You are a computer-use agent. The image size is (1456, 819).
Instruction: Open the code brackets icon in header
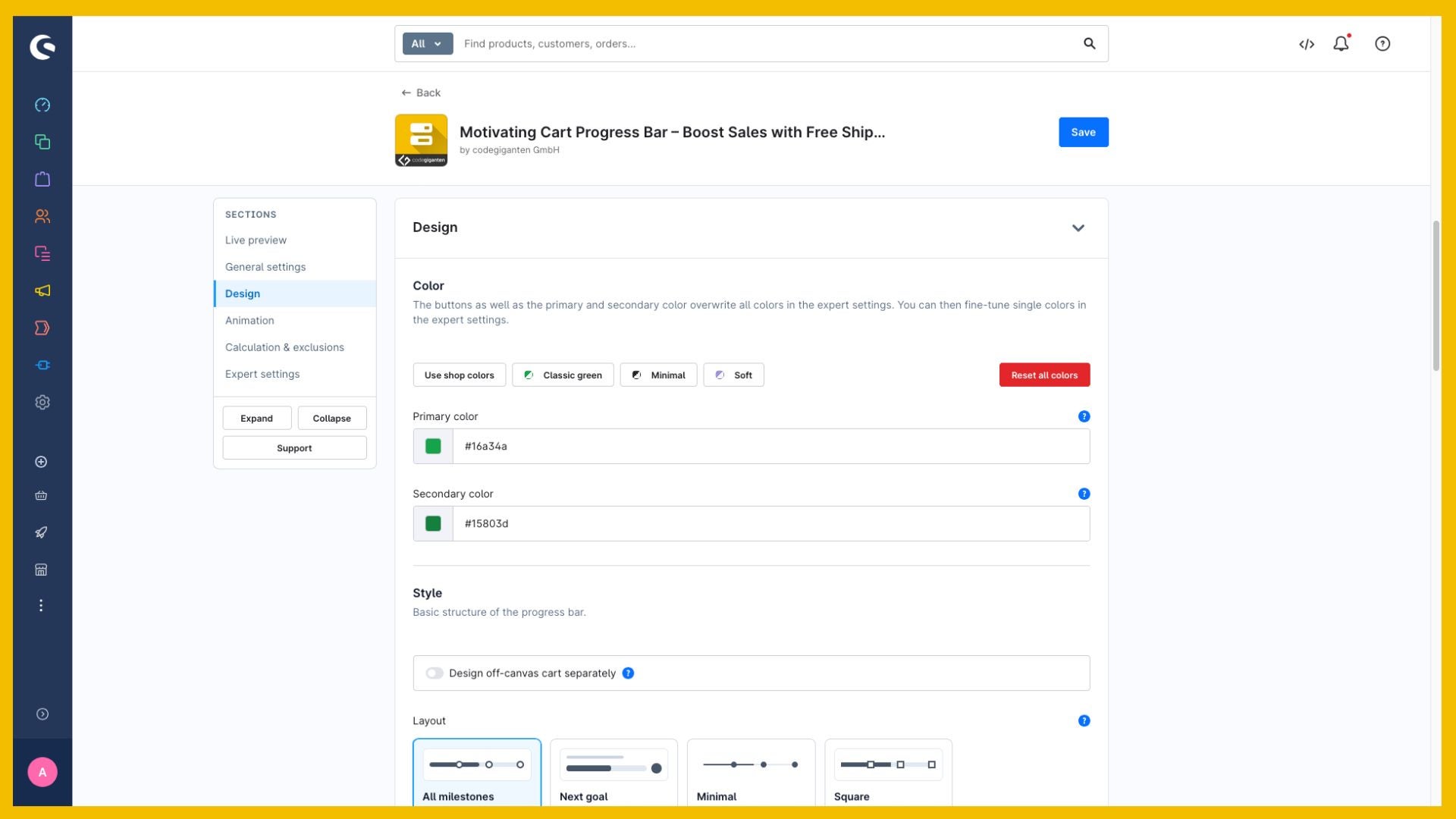(1306, 44)
